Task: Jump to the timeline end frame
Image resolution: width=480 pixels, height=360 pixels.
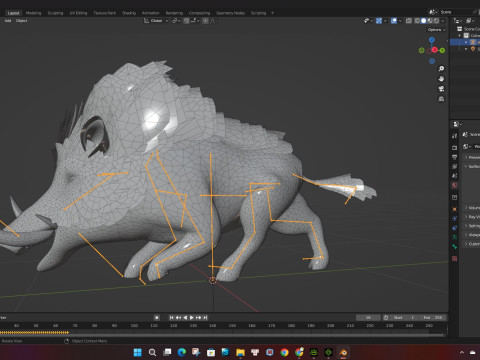Action: point(205,318)
